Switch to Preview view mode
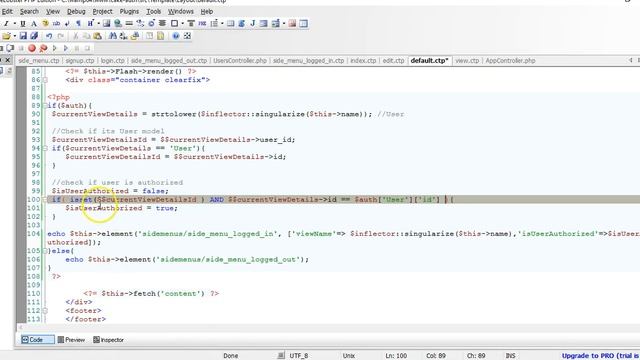Image resolution: width=640 pixels, height=360 pixels. (71, 340)
